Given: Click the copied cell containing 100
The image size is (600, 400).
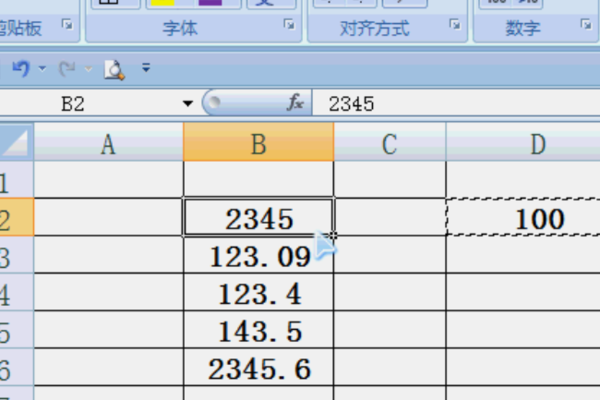Looking at the screenshot, I should click(523, 217).
